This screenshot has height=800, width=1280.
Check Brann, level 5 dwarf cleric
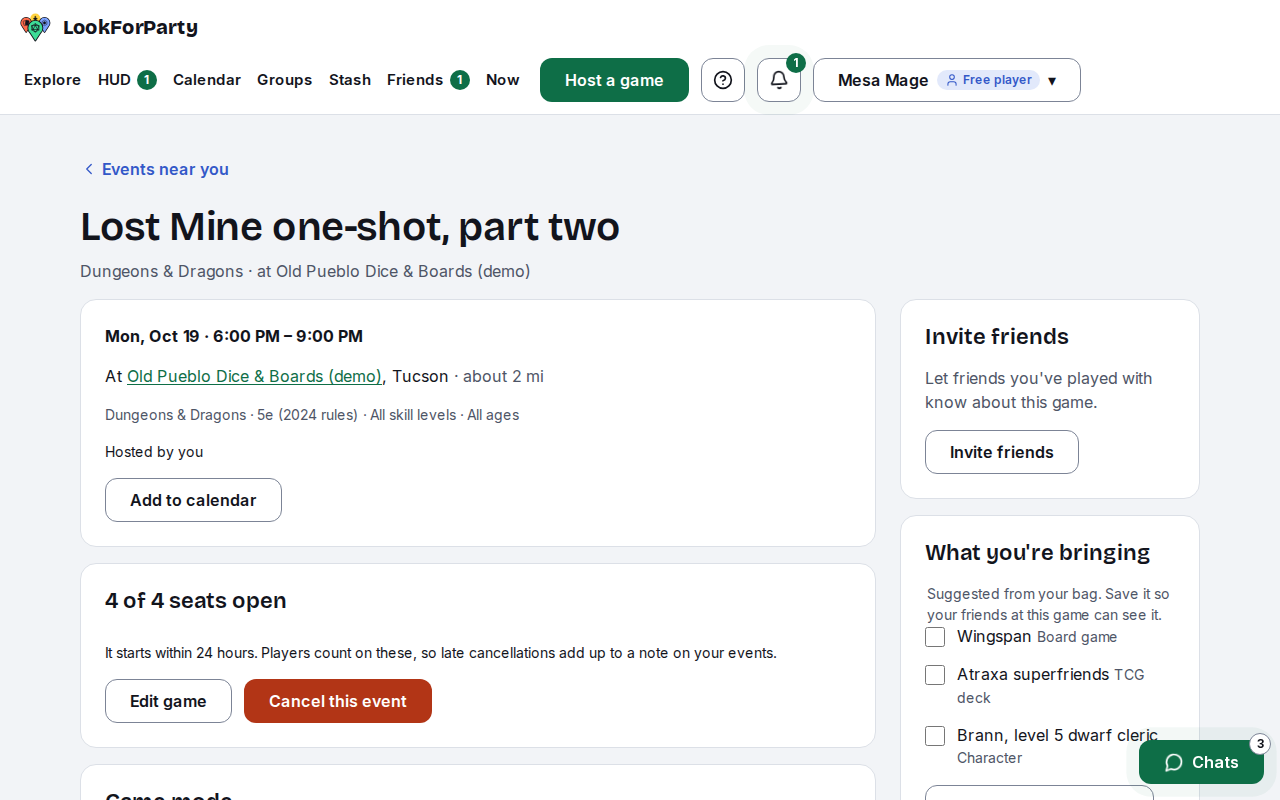coord(935,736)
